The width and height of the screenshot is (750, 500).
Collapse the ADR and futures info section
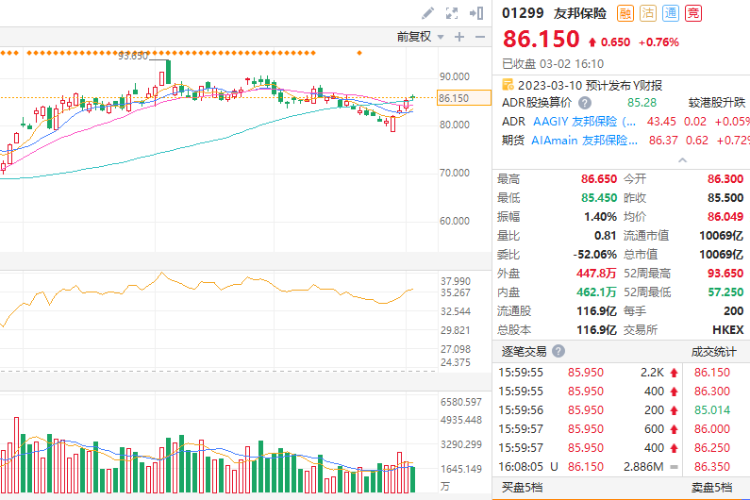tap(683, 160)
